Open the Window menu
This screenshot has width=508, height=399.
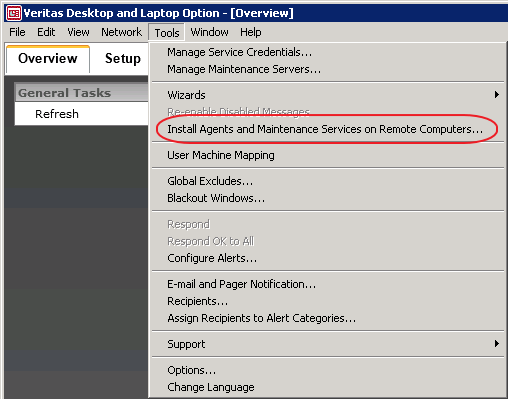point(209,32)
